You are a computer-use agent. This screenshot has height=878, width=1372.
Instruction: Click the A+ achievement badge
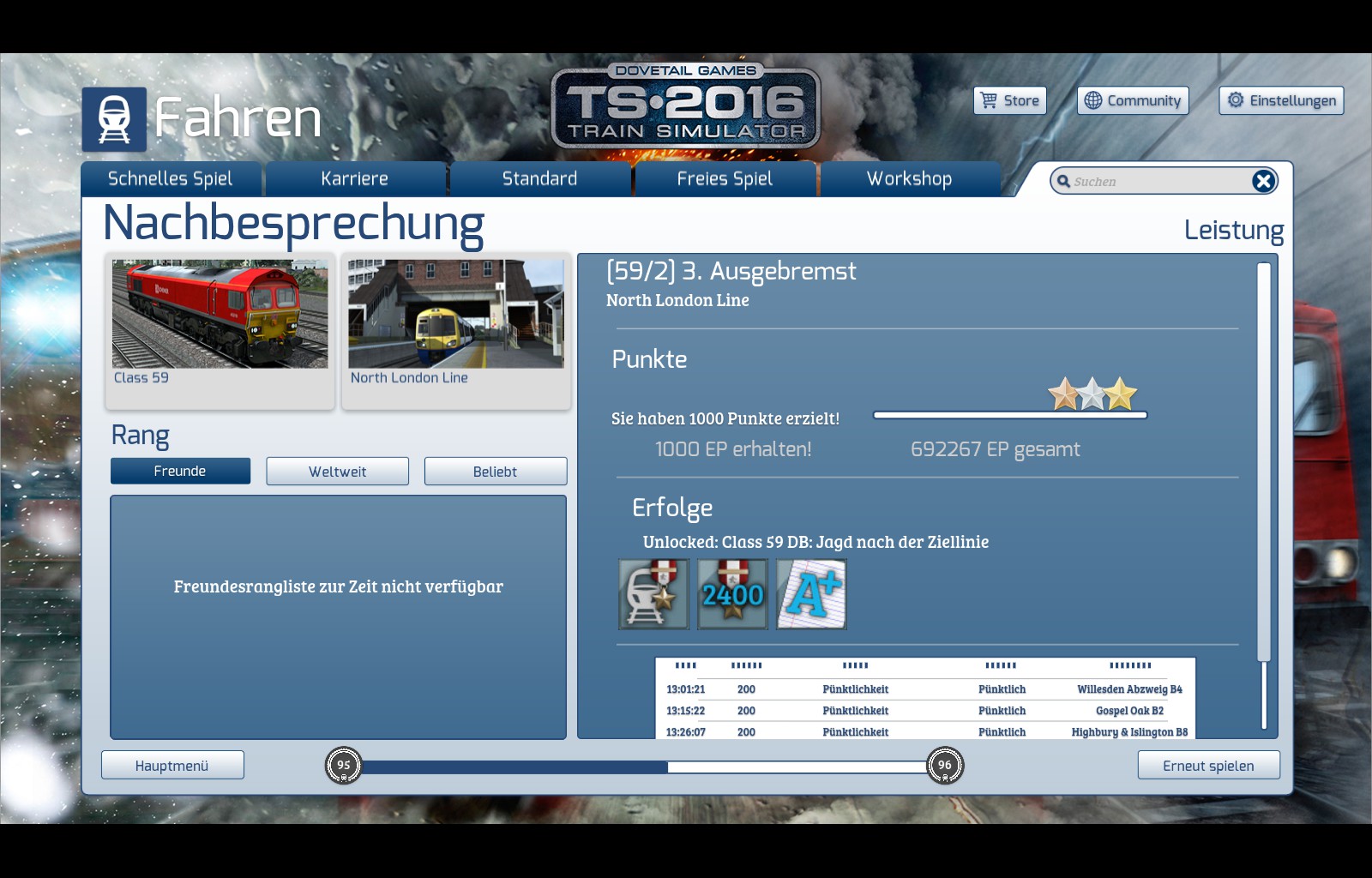click(811, 594)
